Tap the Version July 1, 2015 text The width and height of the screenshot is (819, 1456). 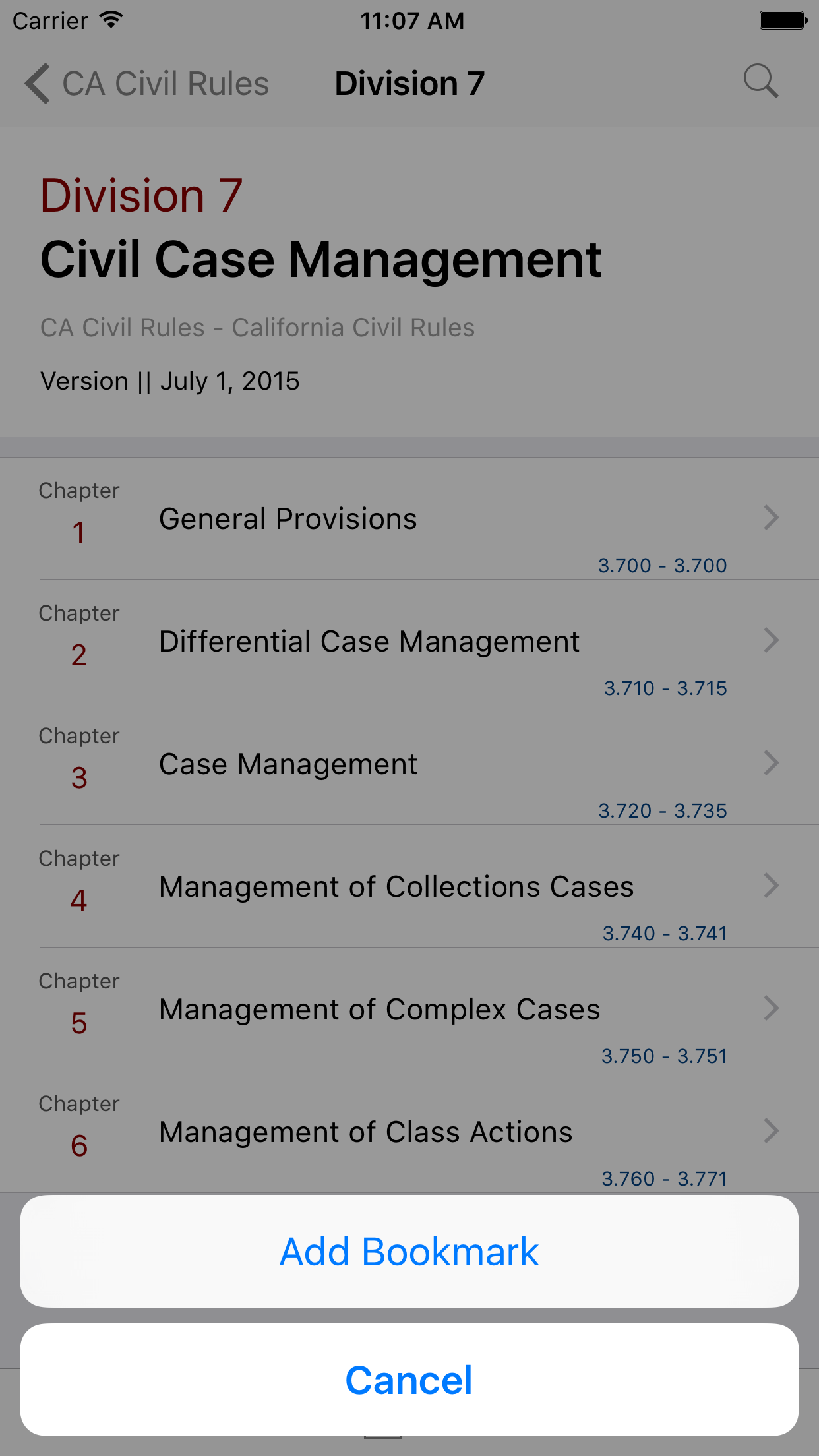(170, 381)
